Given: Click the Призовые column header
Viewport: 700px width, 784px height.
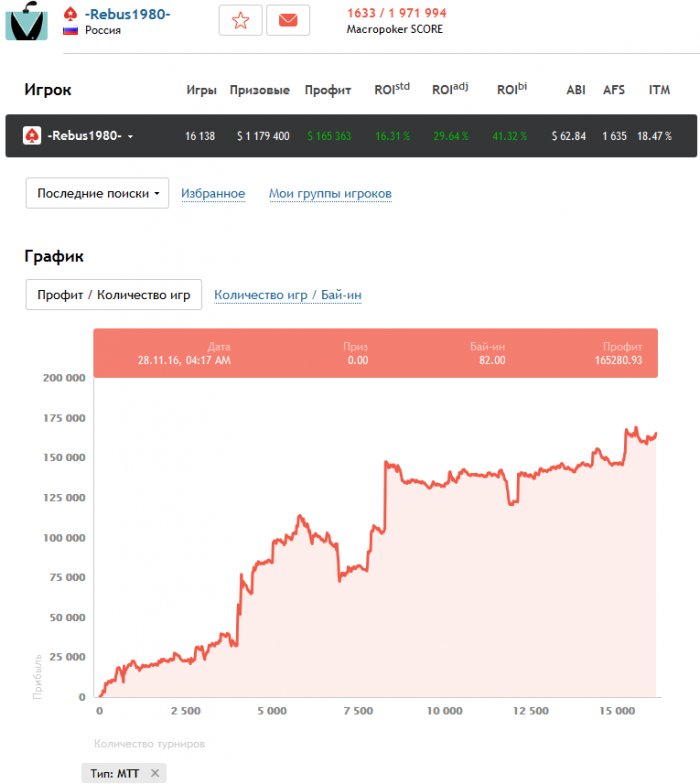Looking at the screenshot, I should pyautogui.click(x=260, y=90).
